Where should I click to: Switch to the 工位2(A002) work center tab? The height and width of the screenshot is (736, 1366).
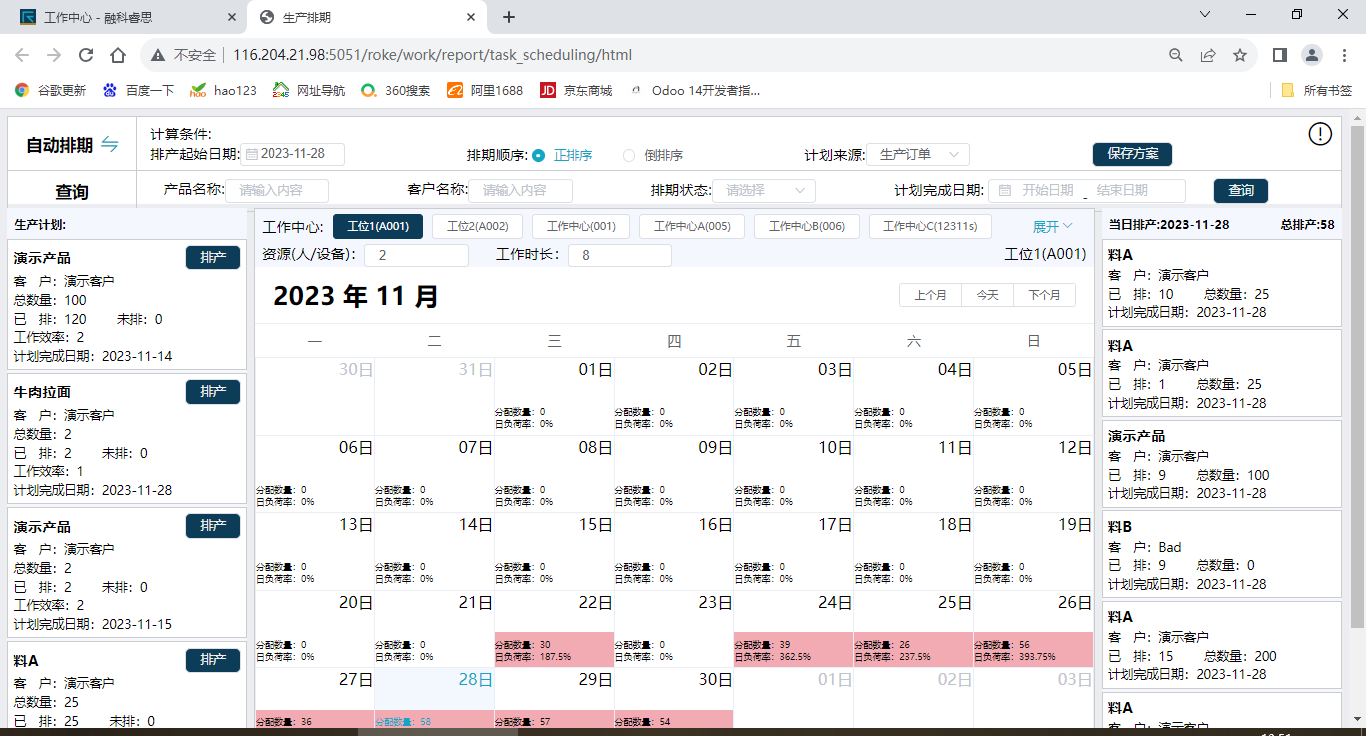click(477, 227)
